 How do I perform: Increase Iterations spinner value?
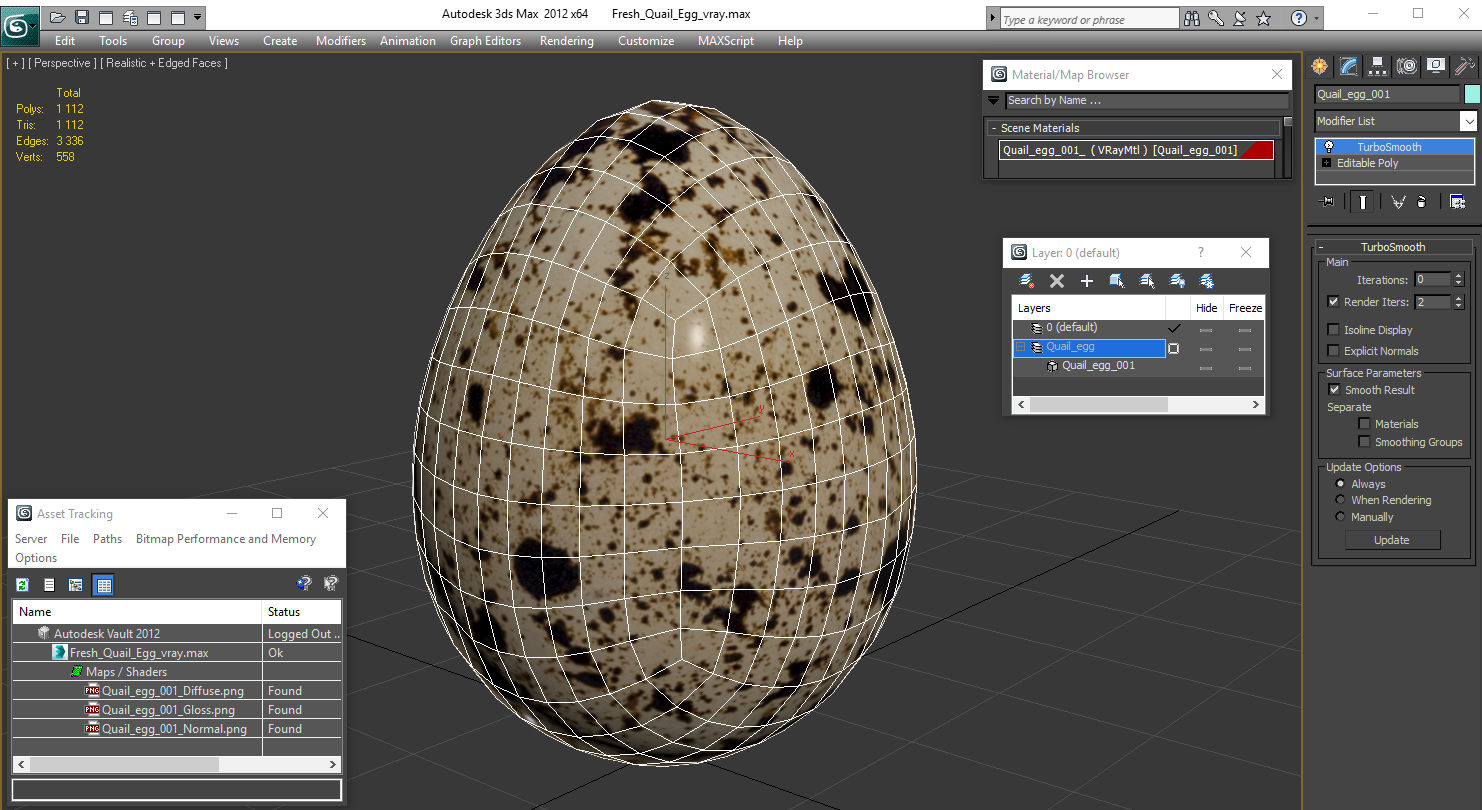point(1458,276)
